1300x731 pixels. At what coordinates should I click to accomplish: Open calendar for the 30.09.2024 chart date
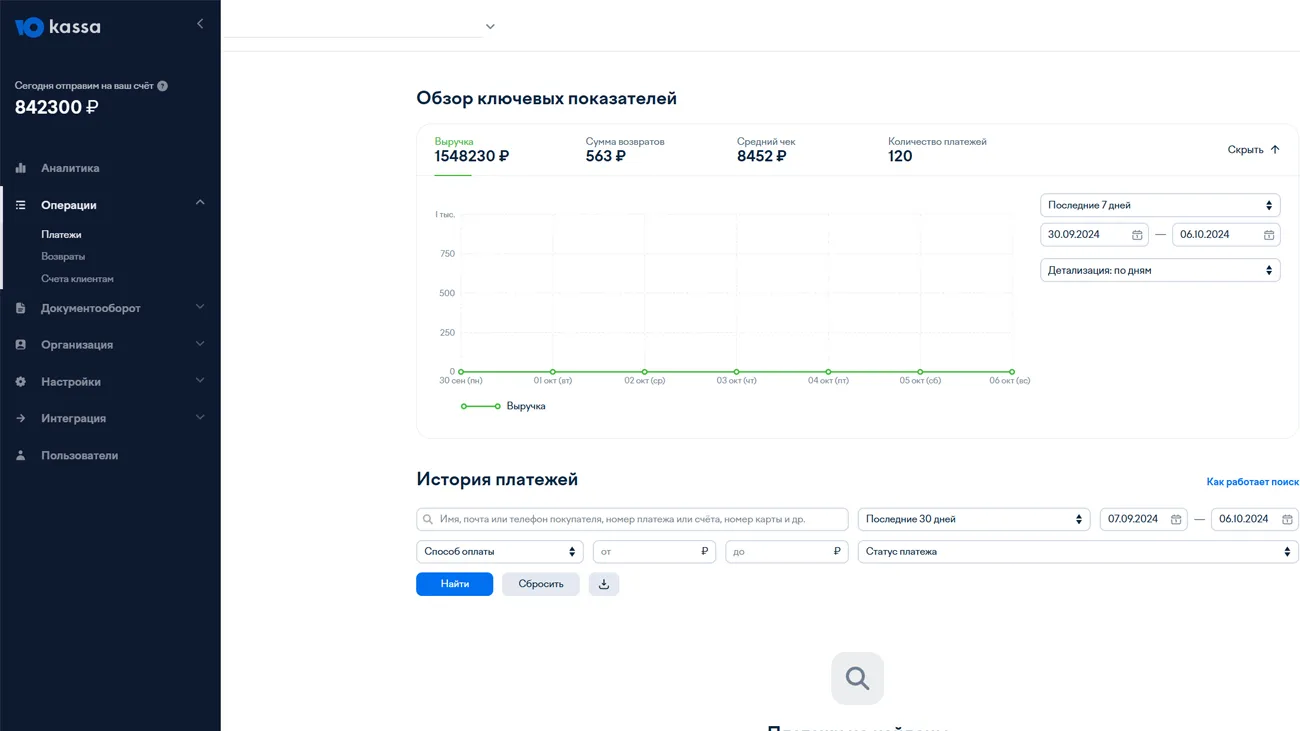(1137, 235)
